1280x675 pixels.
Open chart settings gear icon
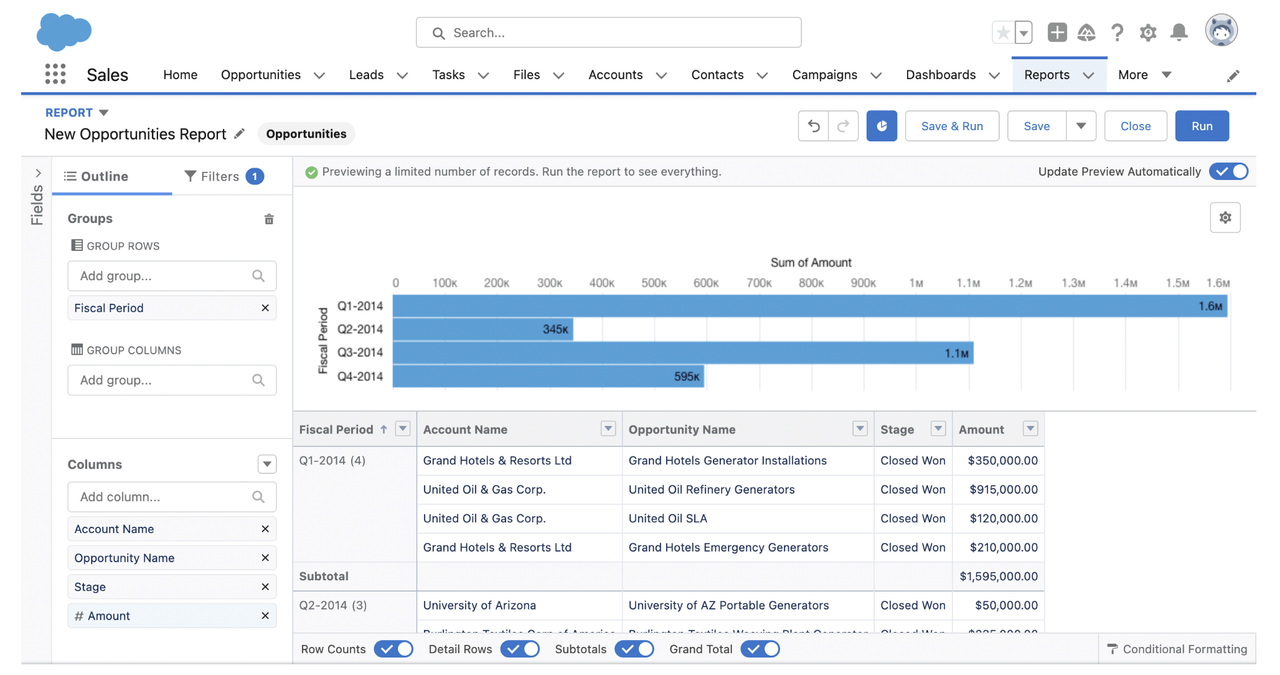coord(1225,218)
